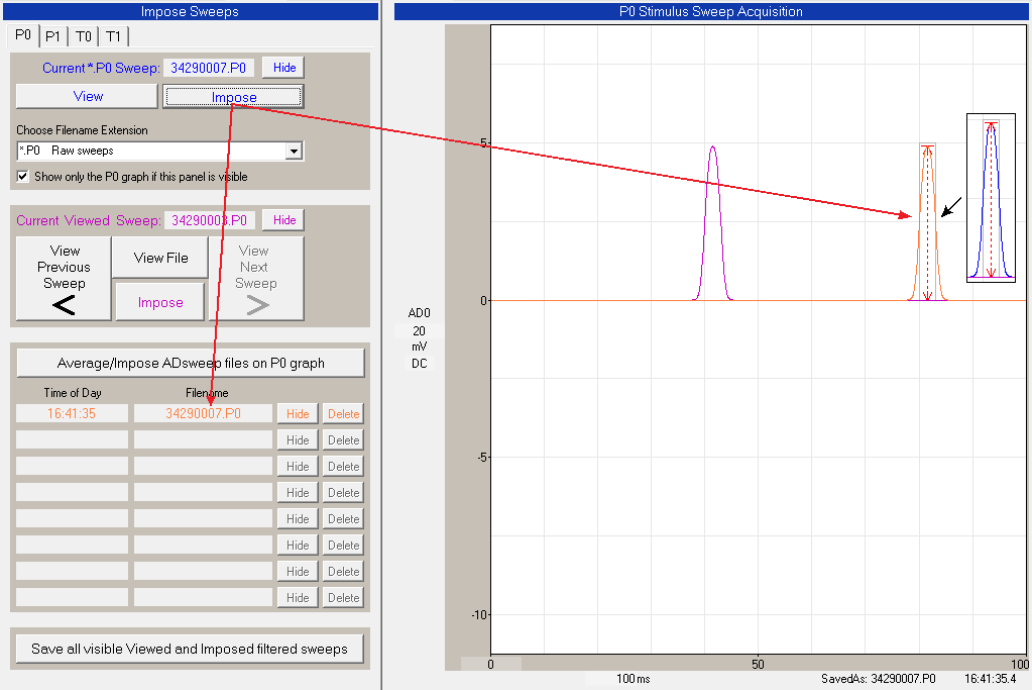The height and width of the screenshot is (690, 1032).
Task: Click the Current P0 Sweep filename field
Action: coord(209,68)
